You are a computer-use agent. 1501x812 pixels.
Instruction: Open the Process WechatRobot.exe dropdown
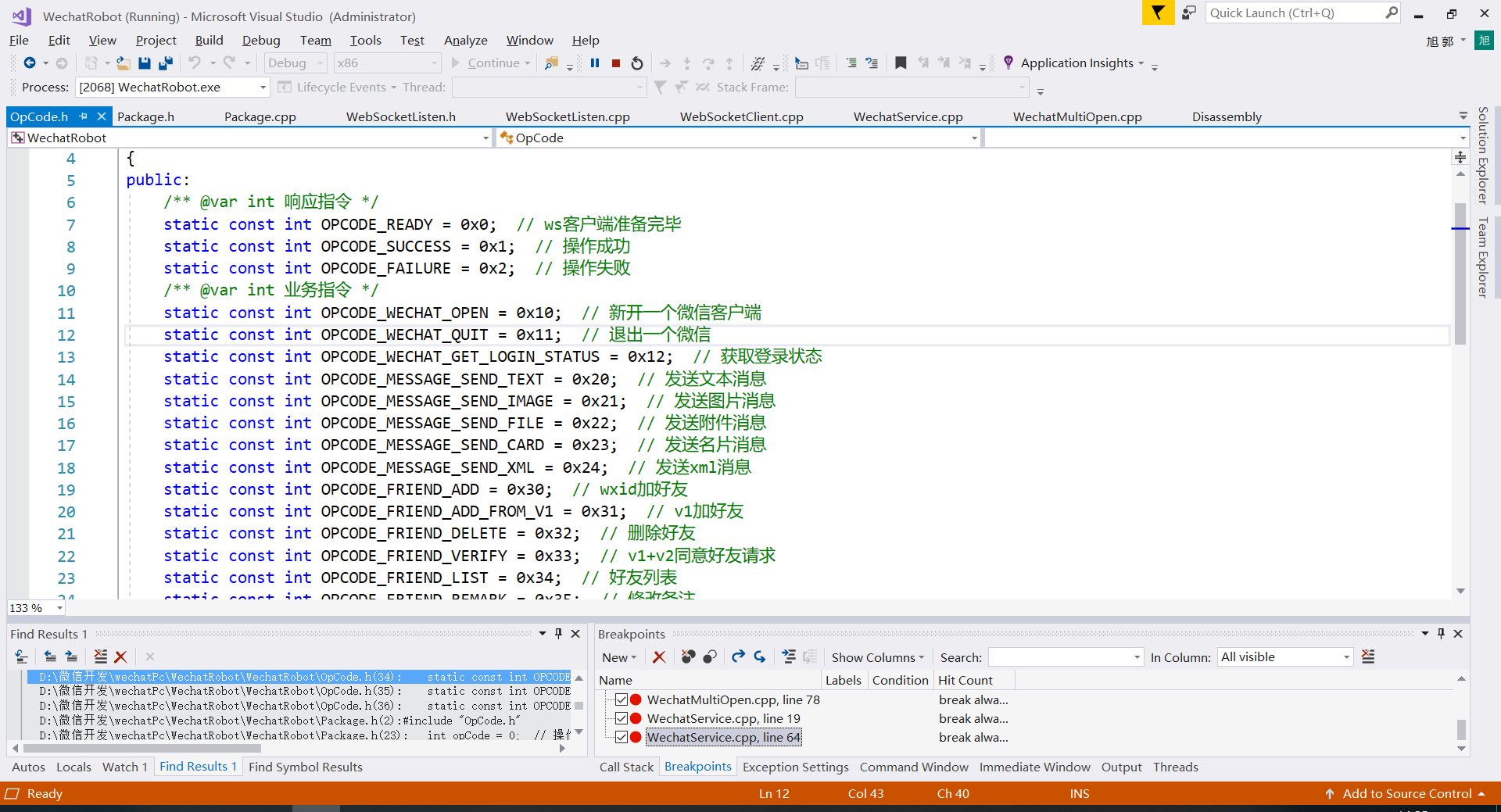[x=263, y=88]
